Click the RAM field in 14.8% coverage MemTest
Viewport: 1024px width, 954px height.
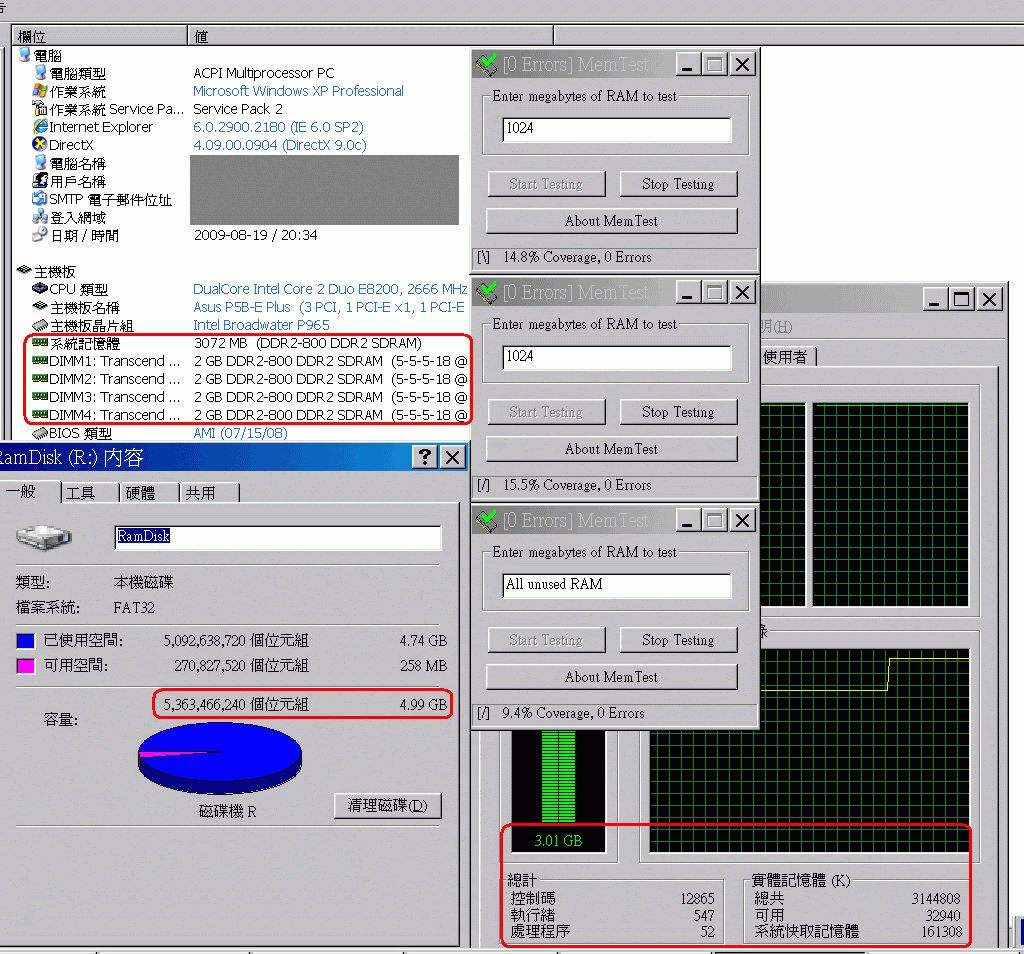[x=616, y=129]
